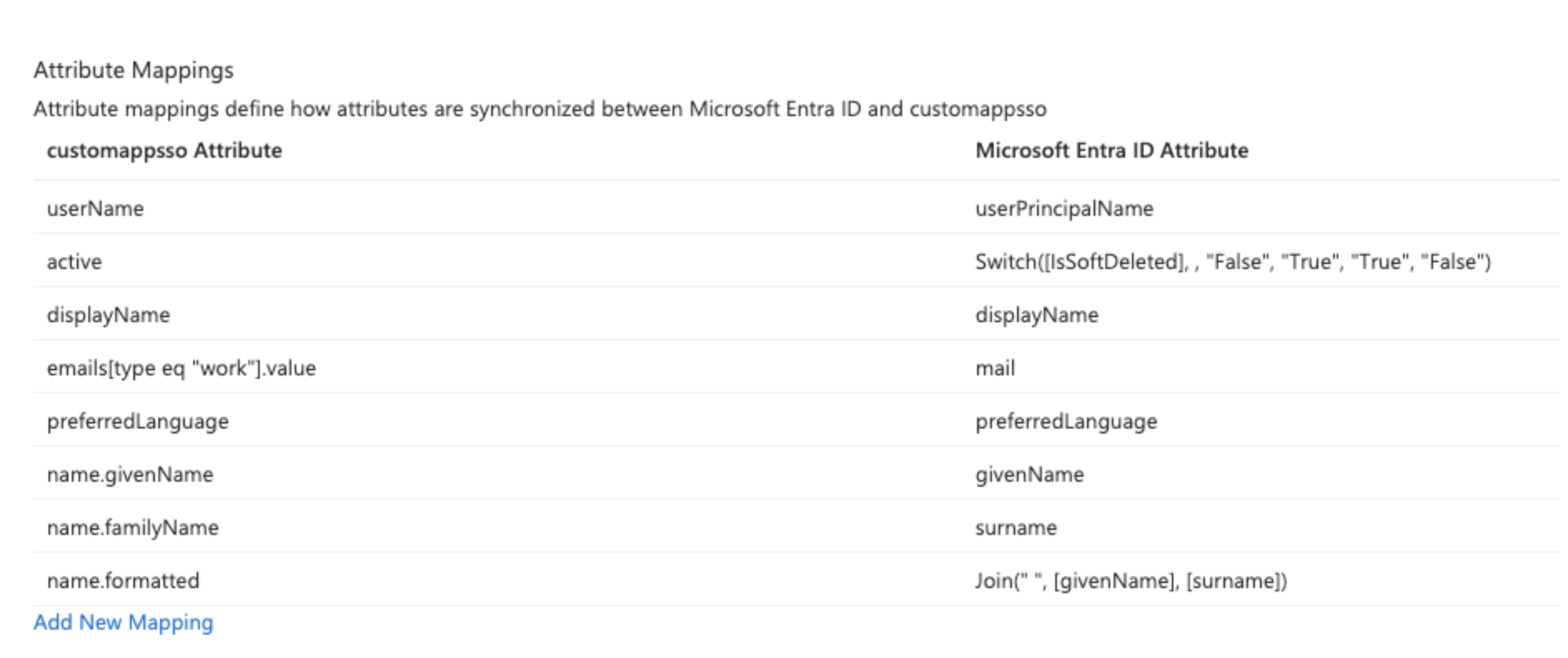The image size is (1568, 658).
Task: Click displayName in Entra ID column
Action: pyautogui.click(x=1037, y=315)
